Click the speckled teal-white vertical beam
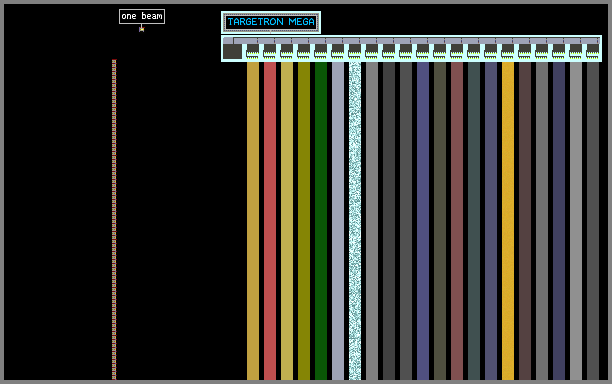The width and height of the screenshot is (612, 384). point(355,221)
